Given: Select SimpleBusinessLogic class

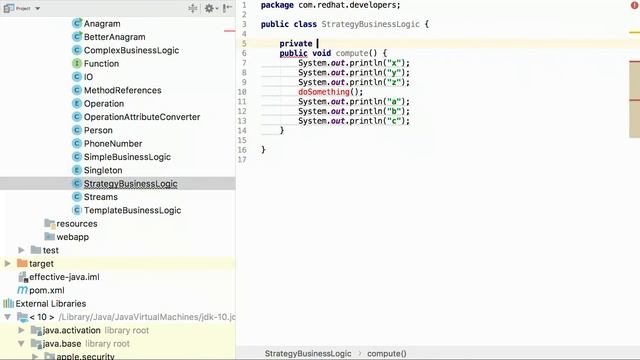Looking at the screenshot, I should [127, 157].
